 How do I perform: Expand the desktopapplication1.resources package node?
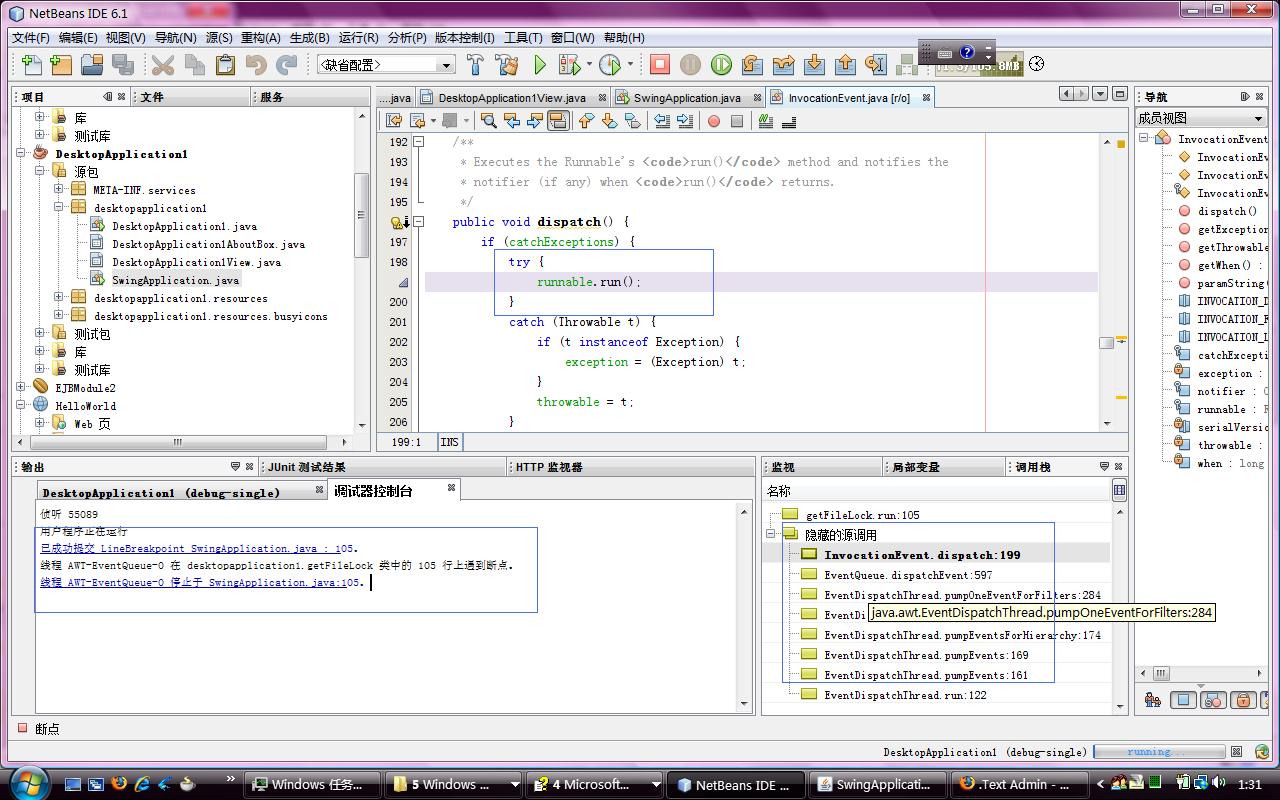[x=59, y=298]
